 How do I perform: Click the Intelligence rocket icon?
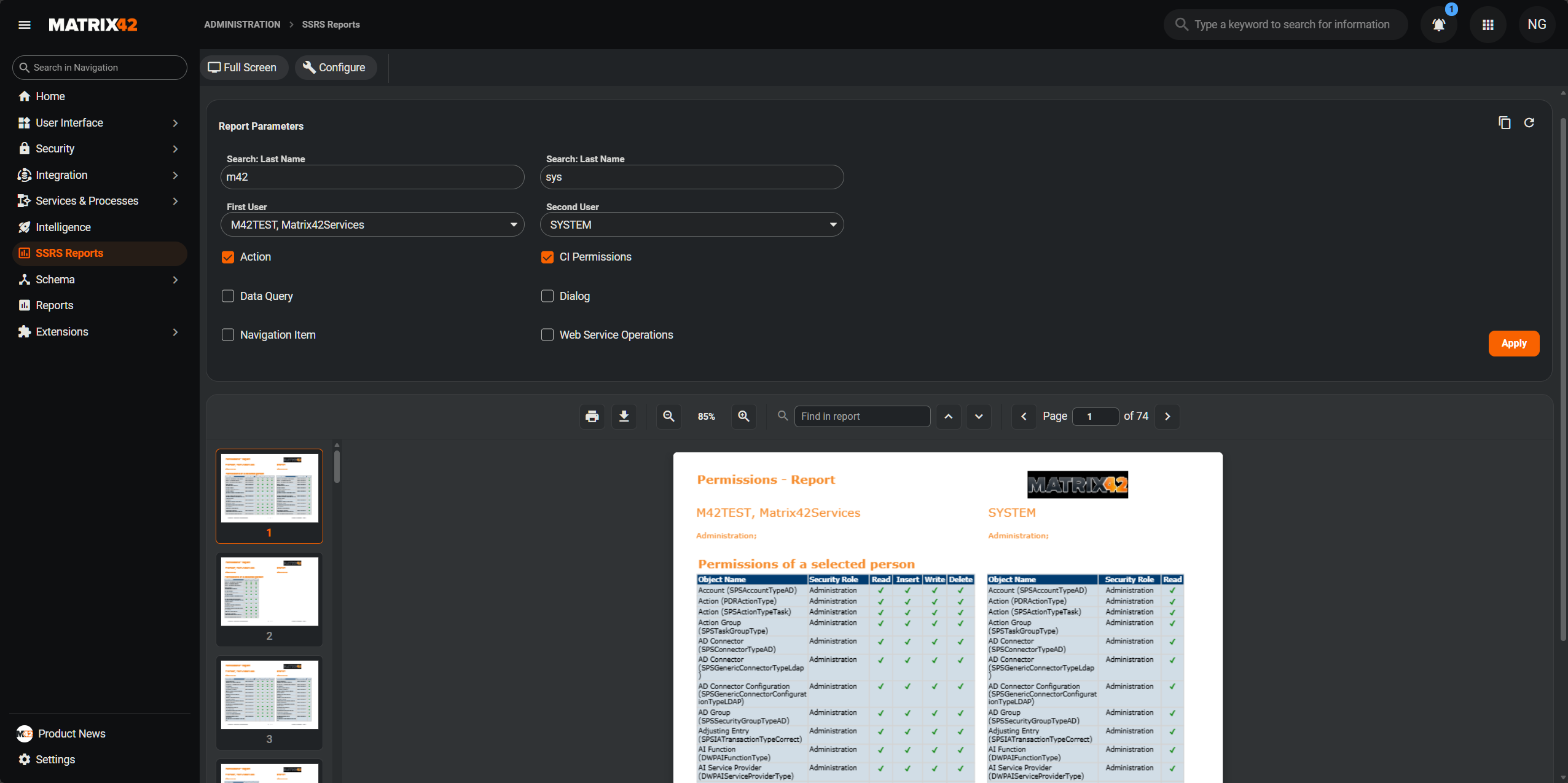[25, 227]
